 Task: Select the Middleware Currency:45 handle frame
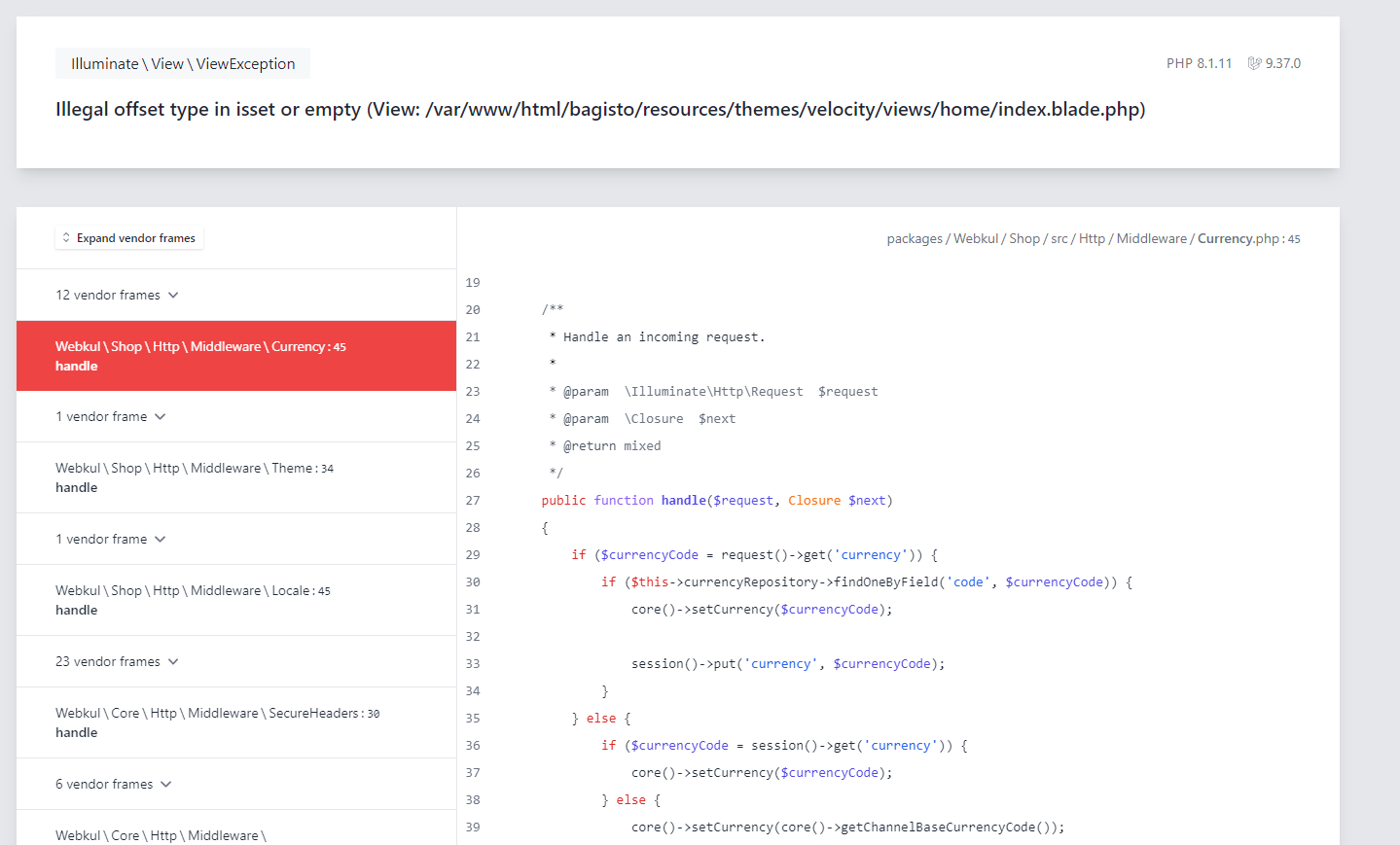pos(236,356)
